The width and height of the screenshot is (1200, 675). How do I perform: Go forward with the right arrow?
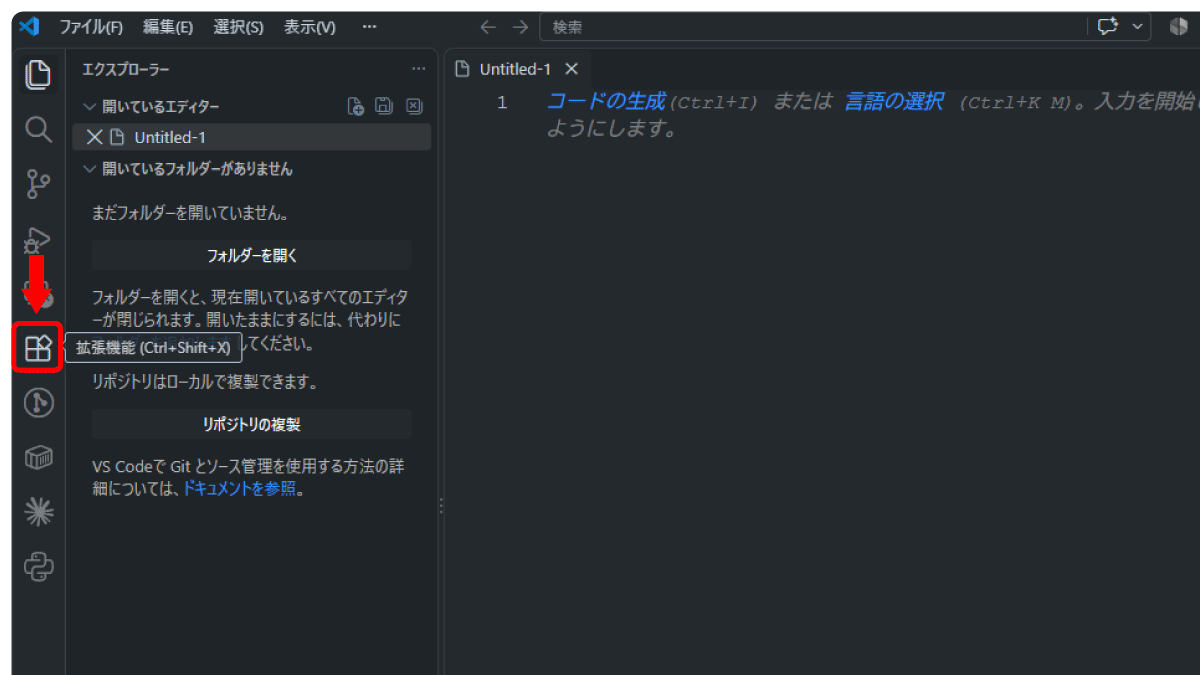(x=520, y=27)
